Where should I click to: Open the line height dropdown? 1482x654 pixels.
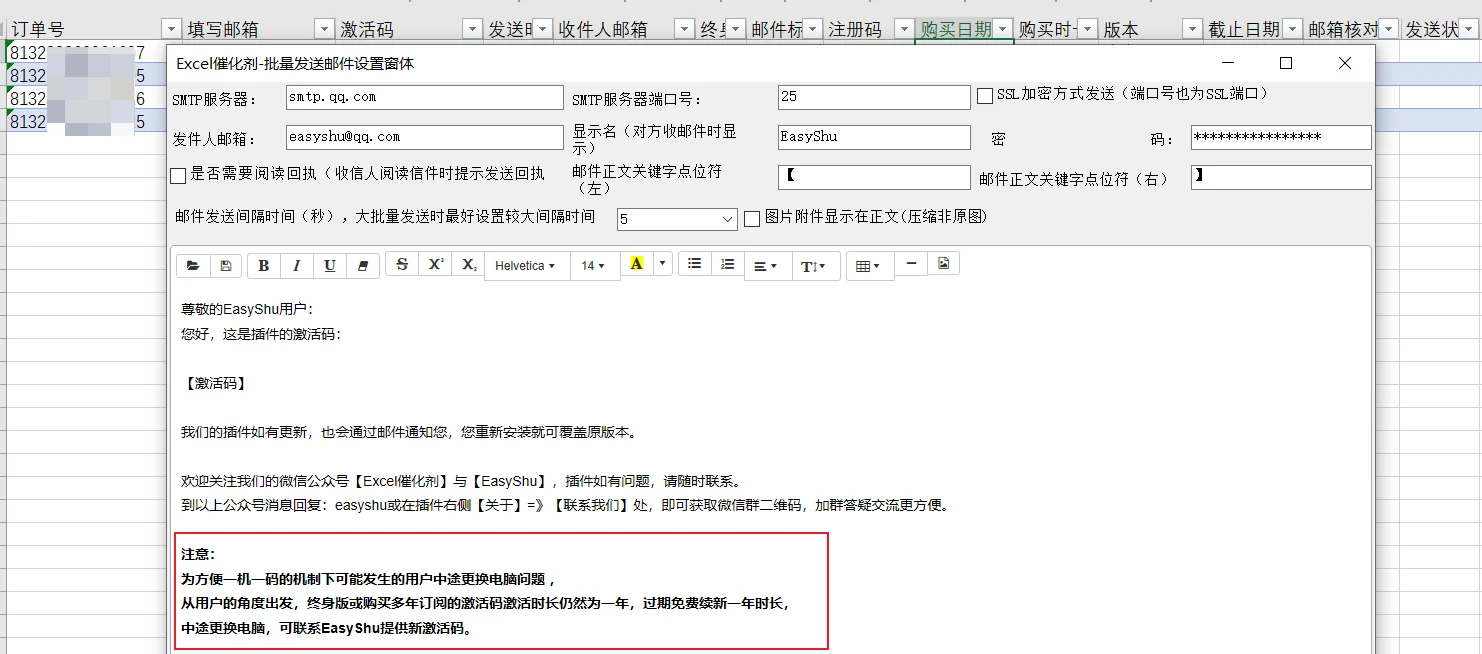tap(815, 266)
